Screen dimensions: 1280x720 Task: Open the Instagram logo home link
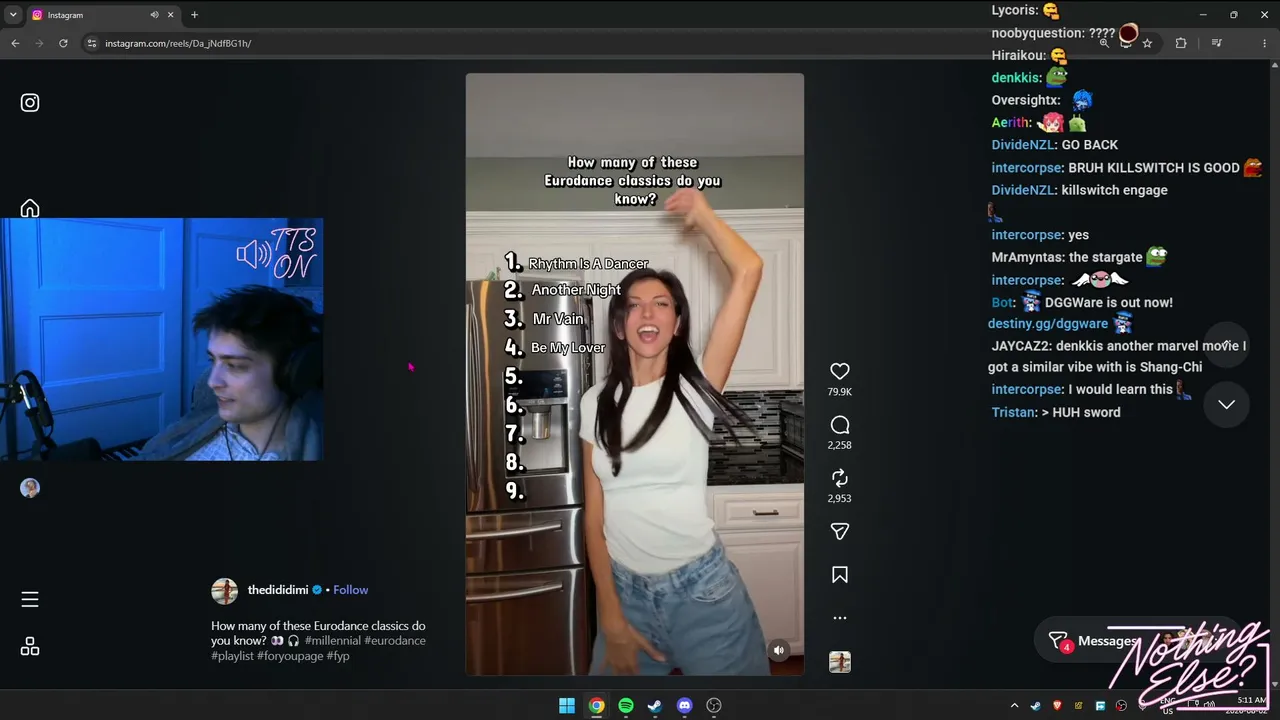point(30,102)
